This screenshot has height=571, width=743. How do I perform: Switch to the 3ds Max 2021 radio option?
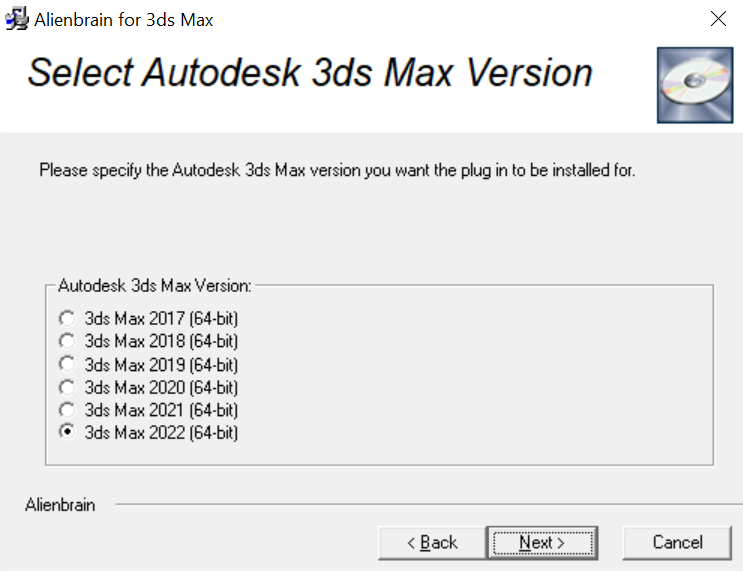tap(67, 410)
